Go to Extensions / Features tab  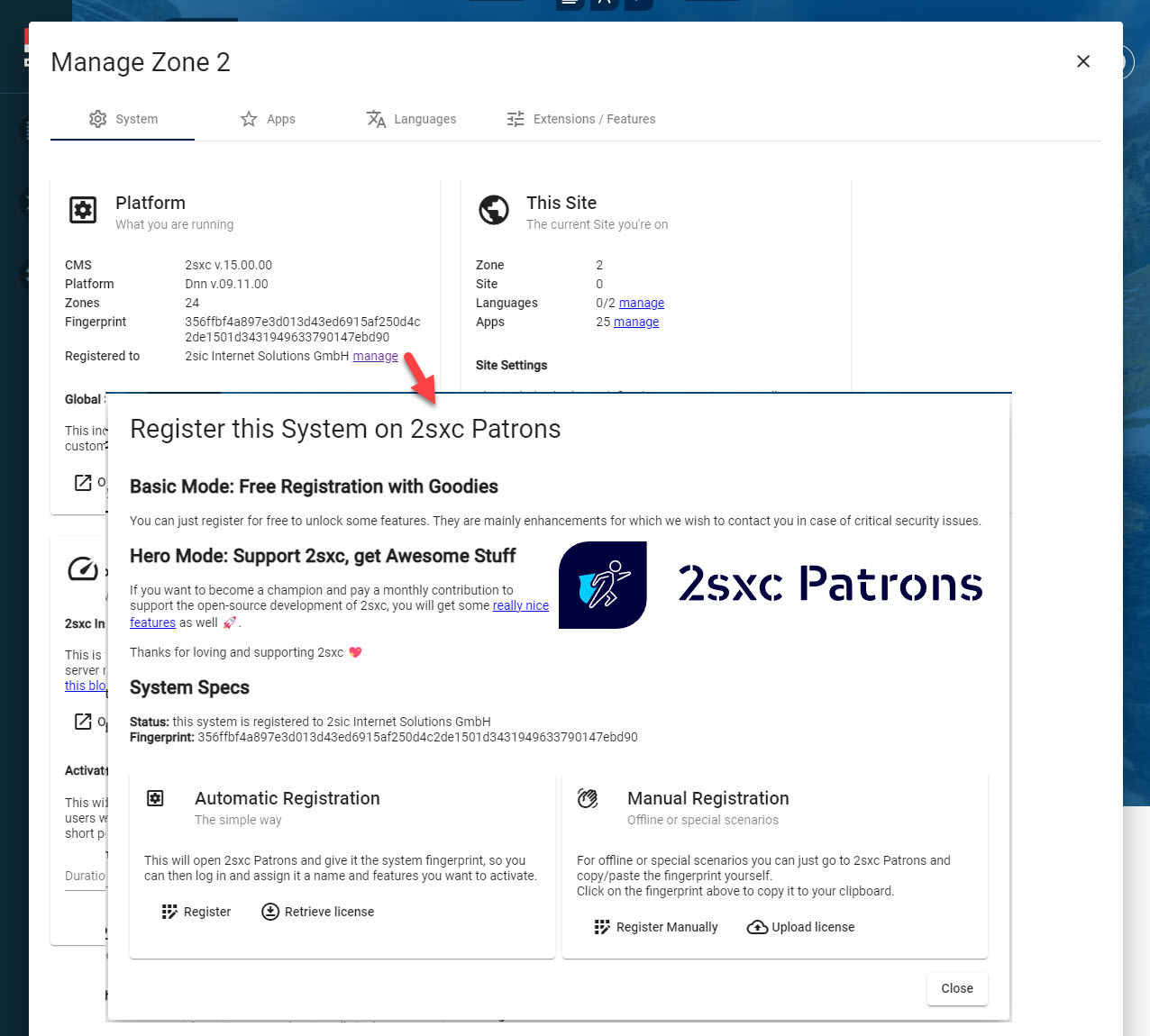[x=580, y=119]
